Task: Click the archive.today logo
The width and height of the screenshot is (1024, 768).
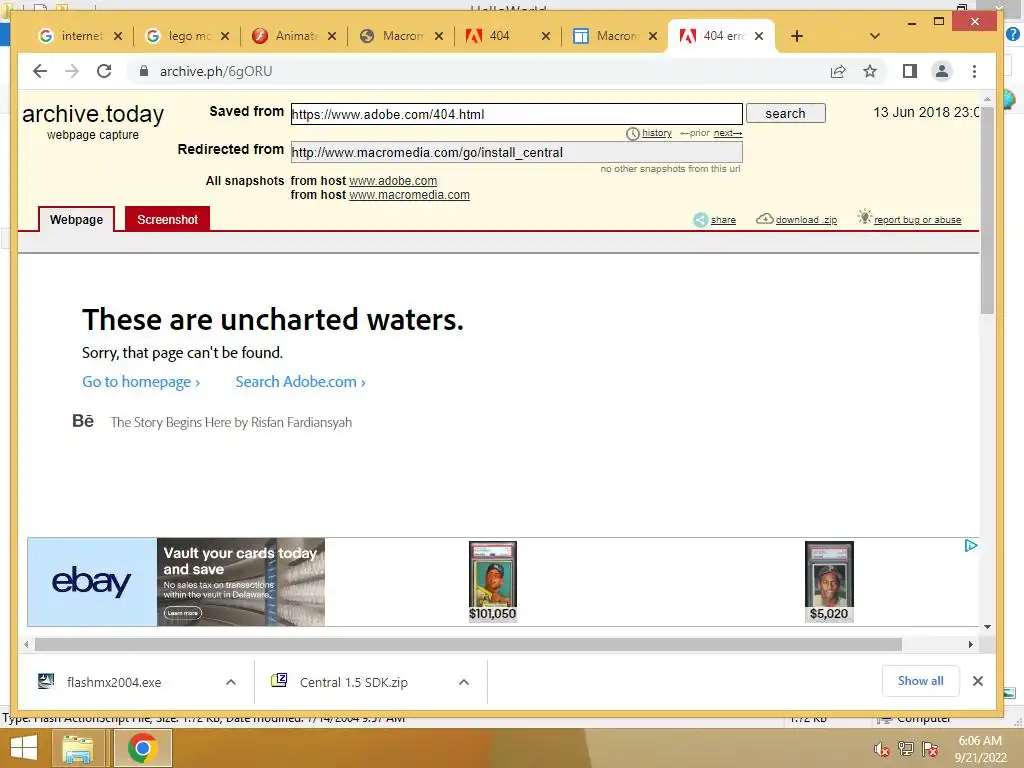Action: (x=93, y=114)
